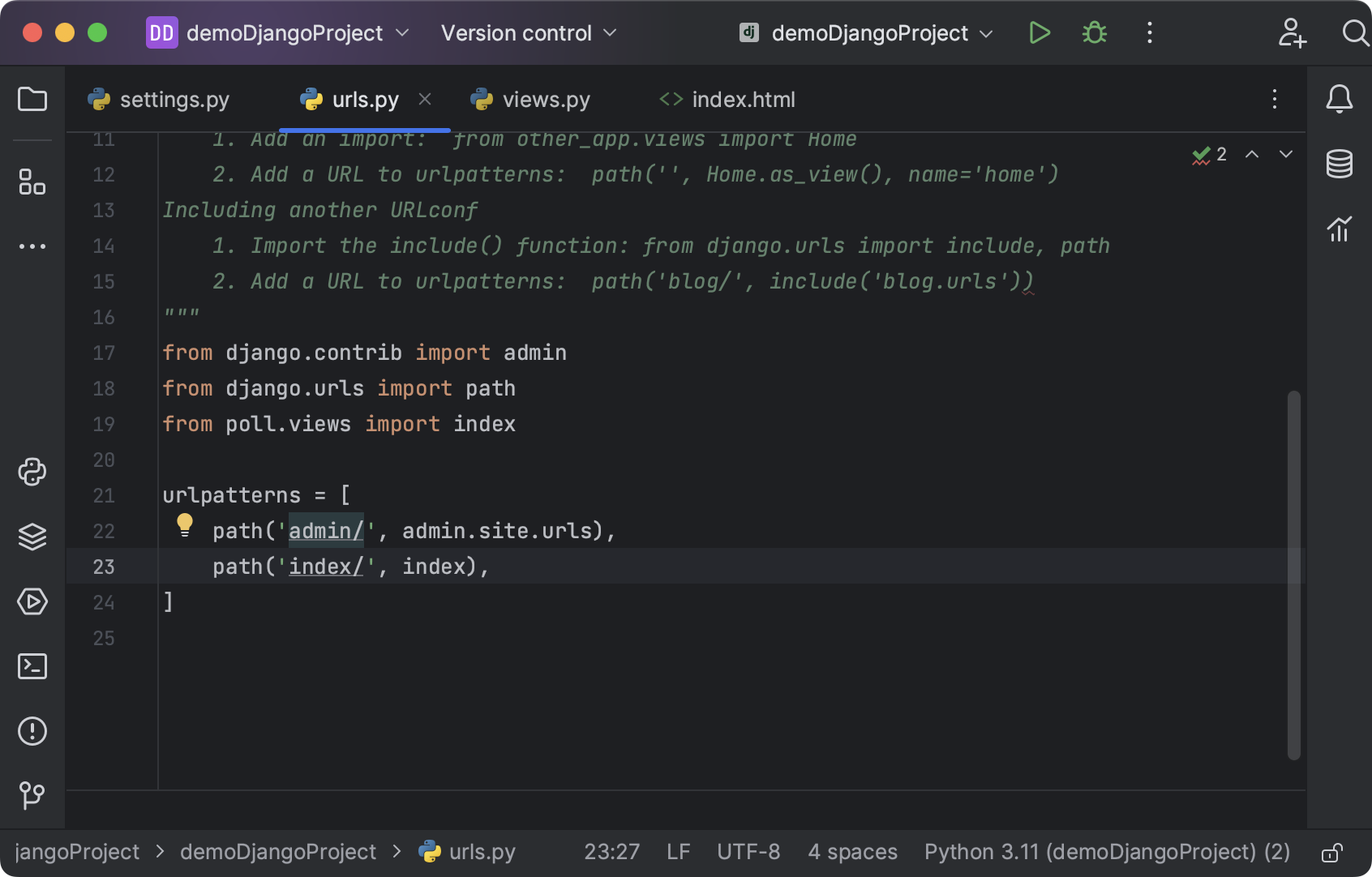Image resolution: width=1372 pixels, height=877 pixels.
Task: Toggle the read-only lock in status bar
Action: pyautogui.click(x=1332, y=852)
